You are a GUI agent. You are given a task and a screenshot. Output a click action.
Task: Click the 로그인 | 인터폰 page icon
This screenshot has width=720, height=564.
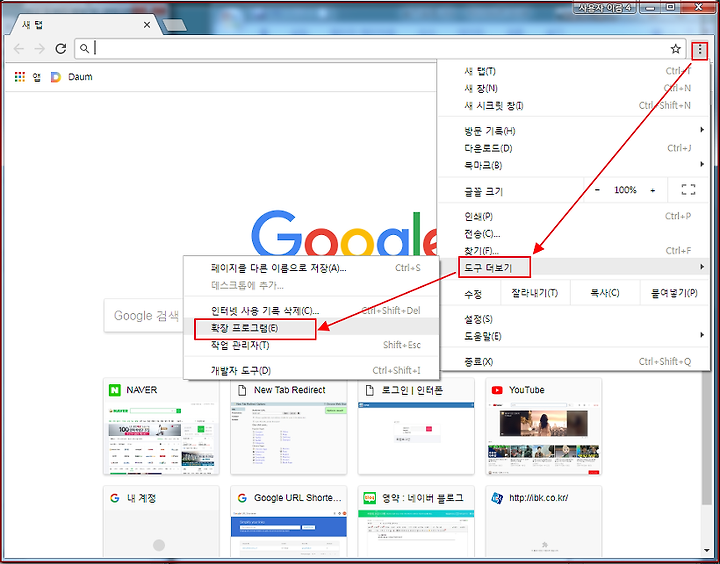click(369, 390)
